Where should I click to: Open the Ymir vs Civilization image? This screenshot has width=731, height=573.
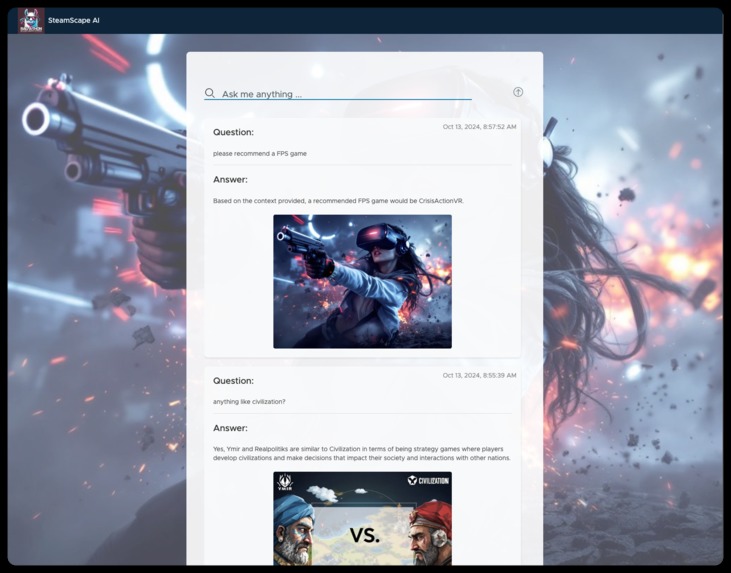[362, 518]
